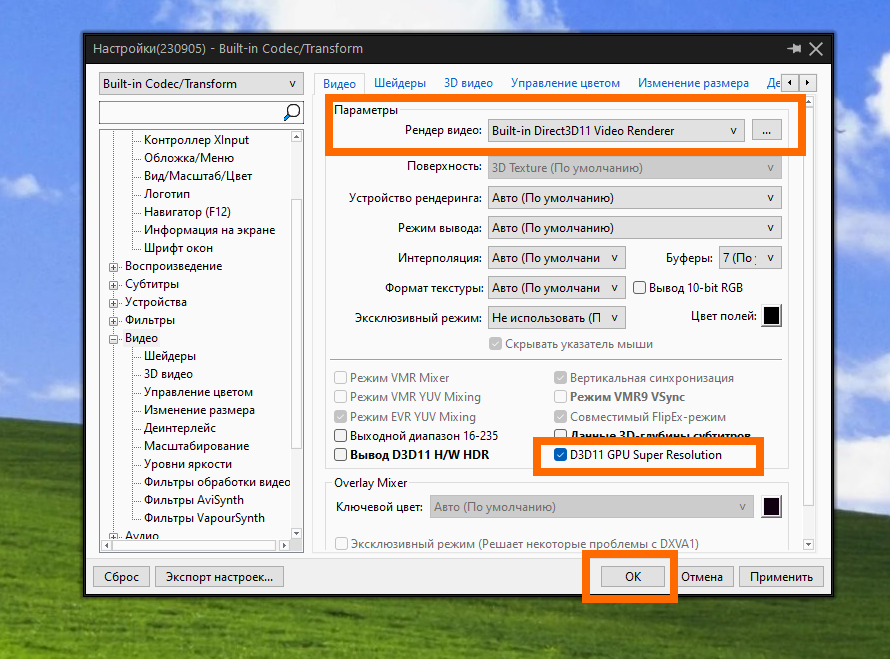
Task: Click the Экспорт настроек button
Action: pyautogui.click(x=219, y=577)
